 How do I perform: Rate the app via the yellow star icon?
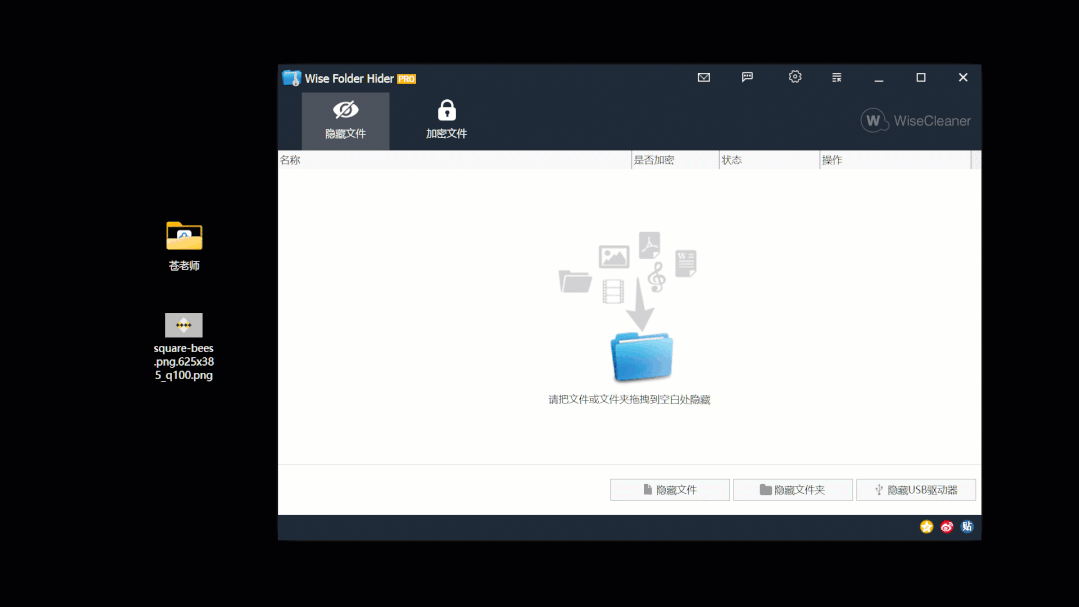point(925,526)
